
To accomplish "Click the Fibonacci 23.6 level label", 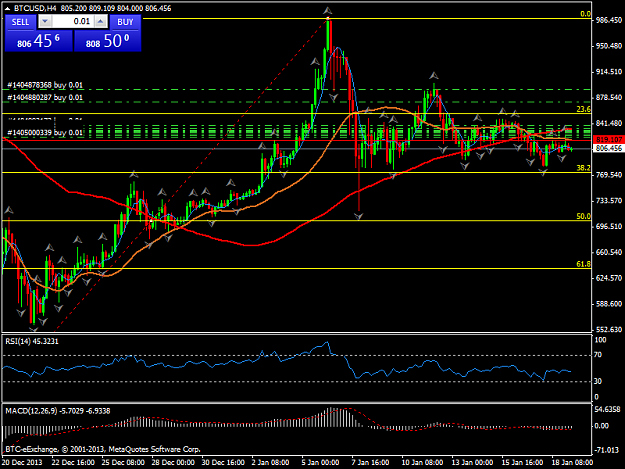I will [584, 109].
